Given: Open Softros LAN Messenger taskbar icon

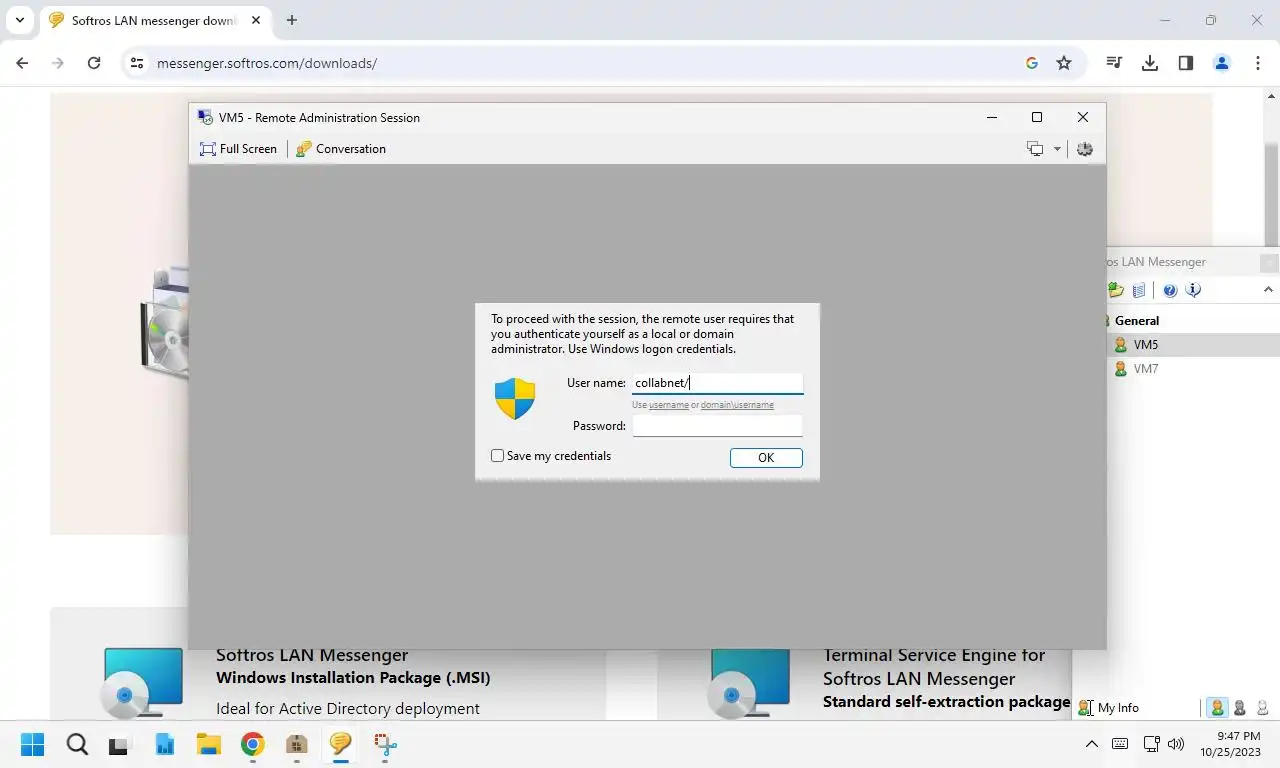Looking at the screenshot, I should pyautogui.click(x=340, y=744).
